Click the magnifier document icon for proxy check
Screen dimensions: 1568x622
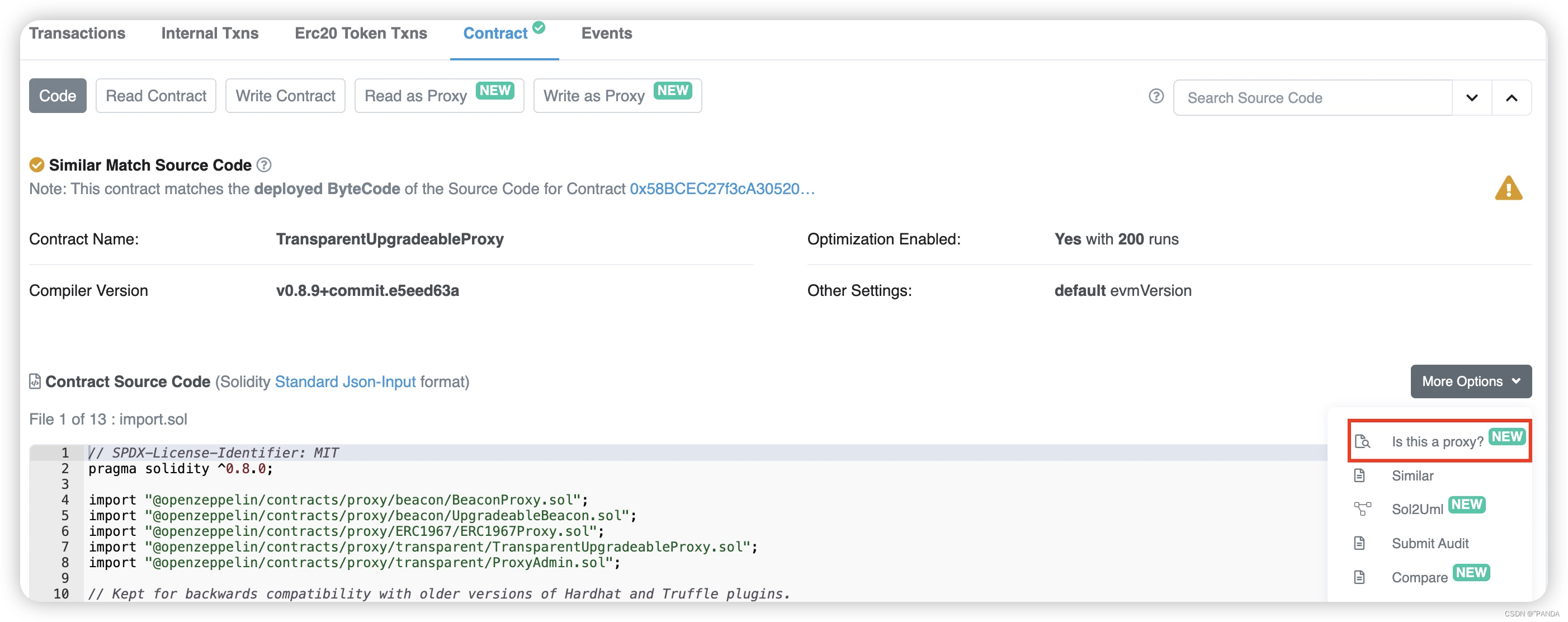point(1362,441)
